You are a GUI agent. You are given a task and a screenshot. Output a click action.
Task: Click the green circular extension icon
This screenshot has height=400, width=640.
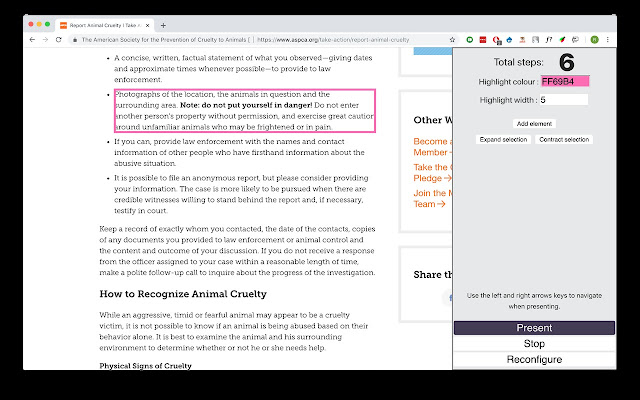[x=470, y=40]
